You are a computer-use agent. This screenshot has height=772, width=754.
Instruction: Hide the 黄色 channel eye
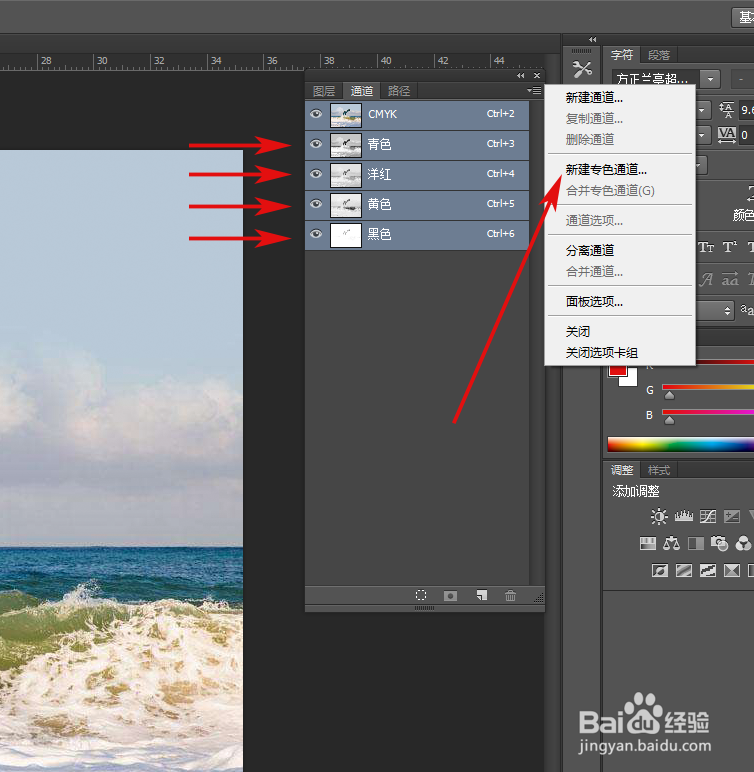316,204
